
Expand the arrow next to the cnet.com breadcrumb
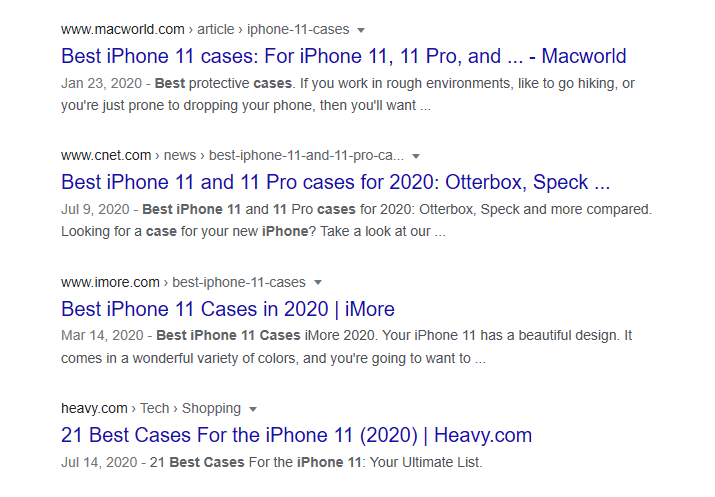(x=416, y=156)
